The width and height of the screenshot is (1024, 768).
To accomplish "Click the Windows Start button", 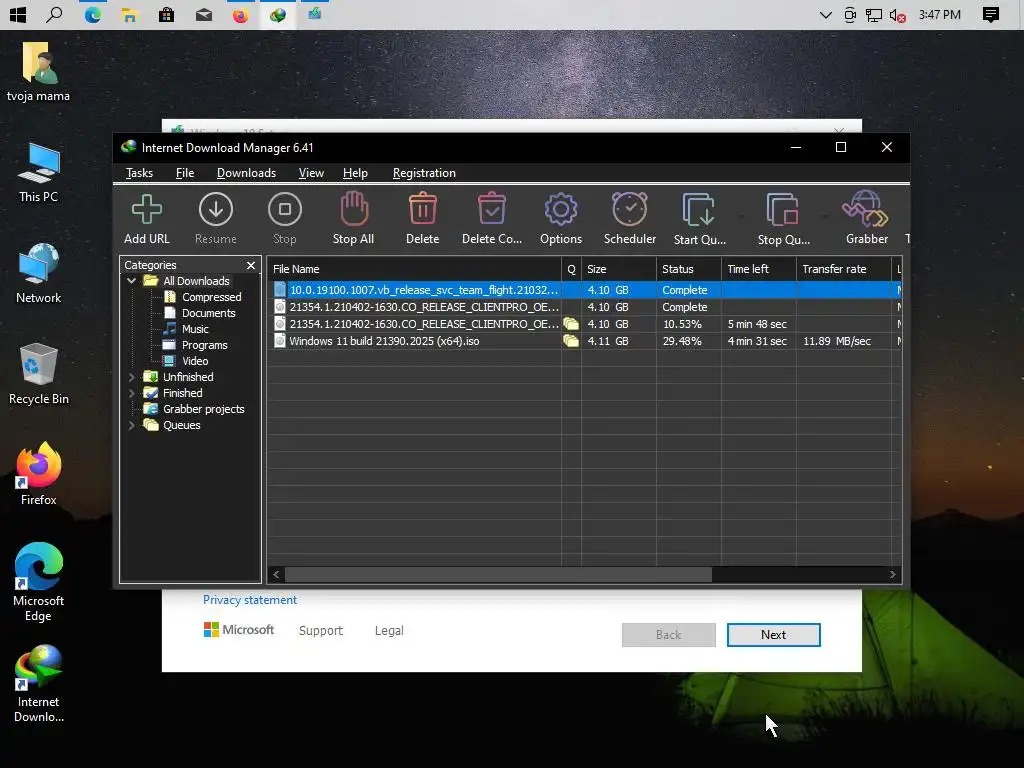I will pos(18,14).
